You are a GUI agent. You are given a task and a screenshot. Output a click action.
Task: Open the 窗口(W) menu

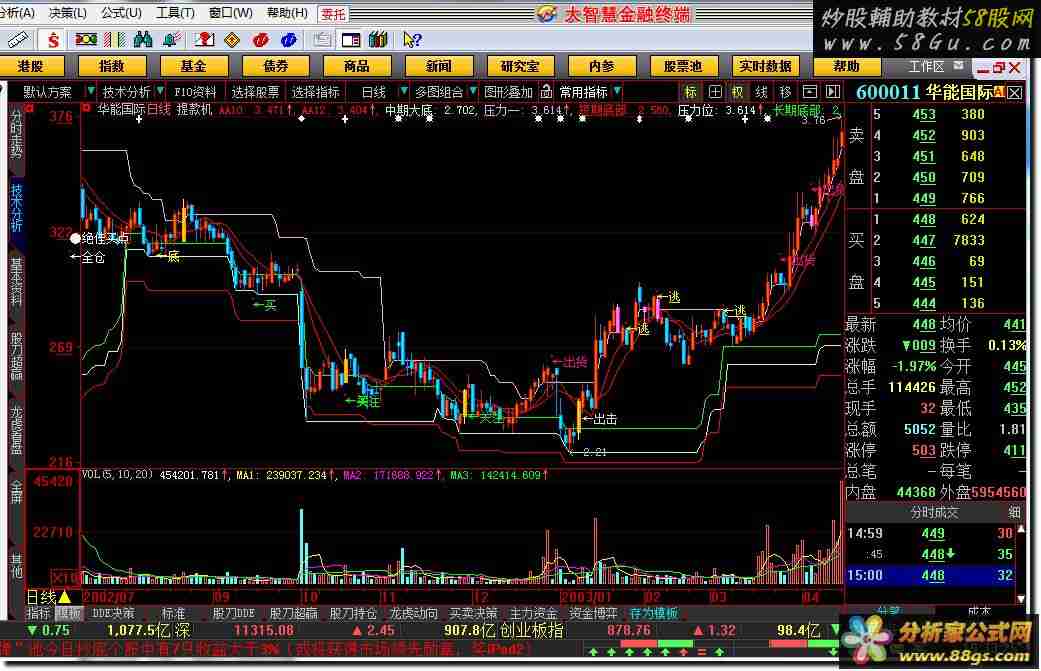(230, 13)
